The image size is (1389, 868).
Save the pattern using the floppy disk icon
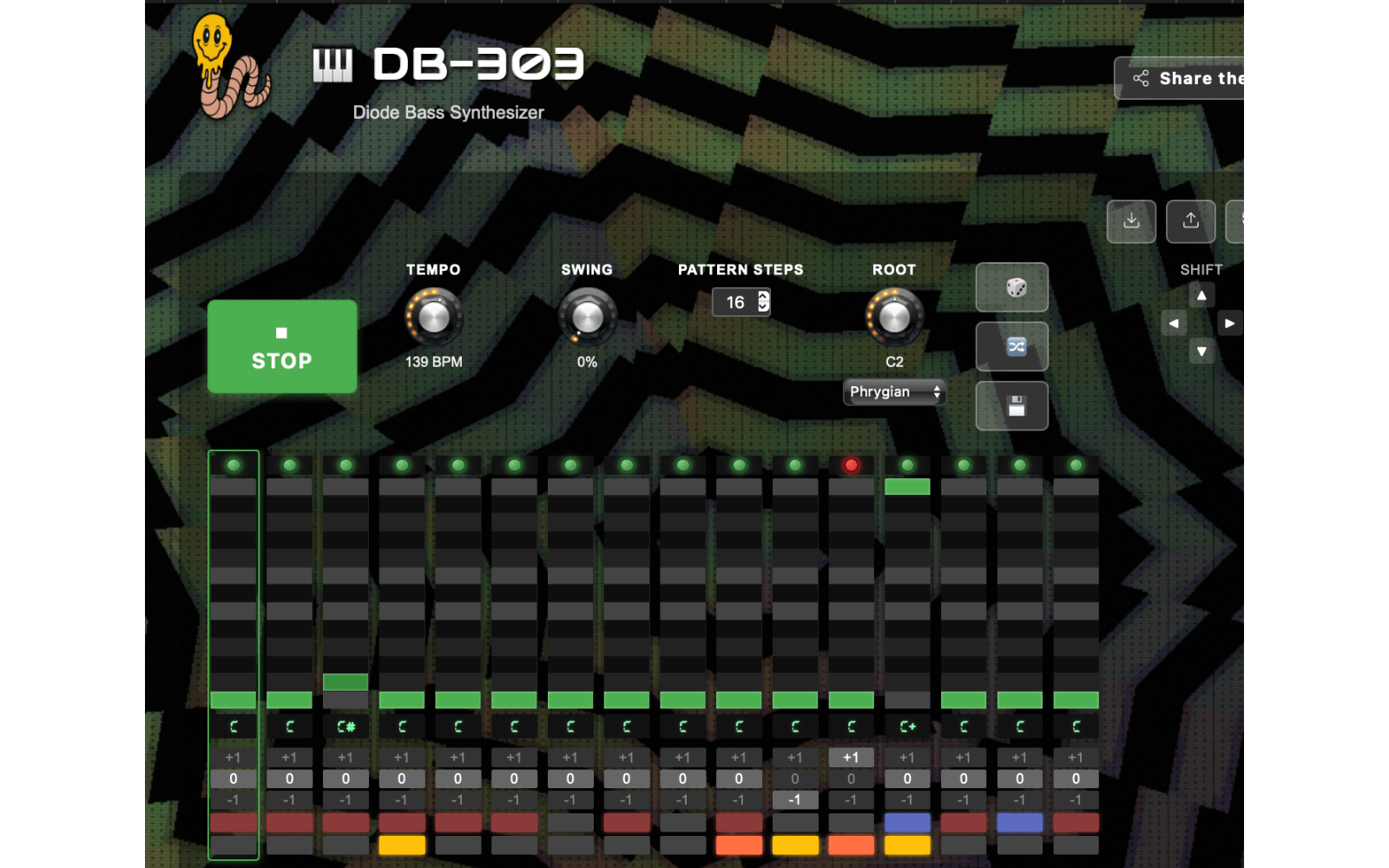(1011, 405)
